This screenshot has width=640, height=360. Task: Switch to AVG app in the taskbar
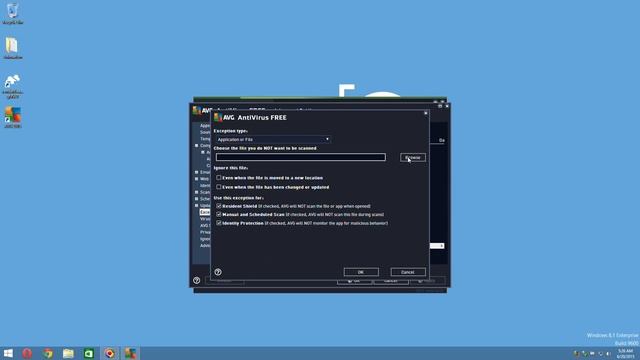click(130, 353)
